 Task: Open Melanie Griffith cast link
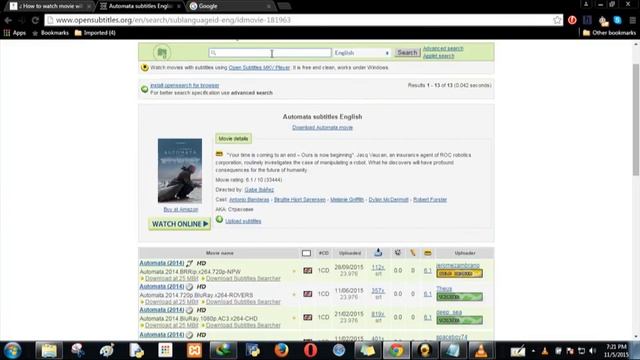(x=347, y=200)
